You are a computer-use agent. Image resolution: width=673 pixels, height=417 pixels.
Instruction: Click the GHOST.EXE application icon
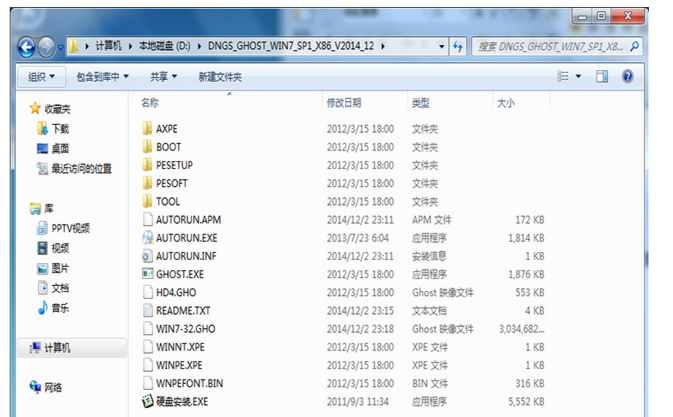pos(147,274)
